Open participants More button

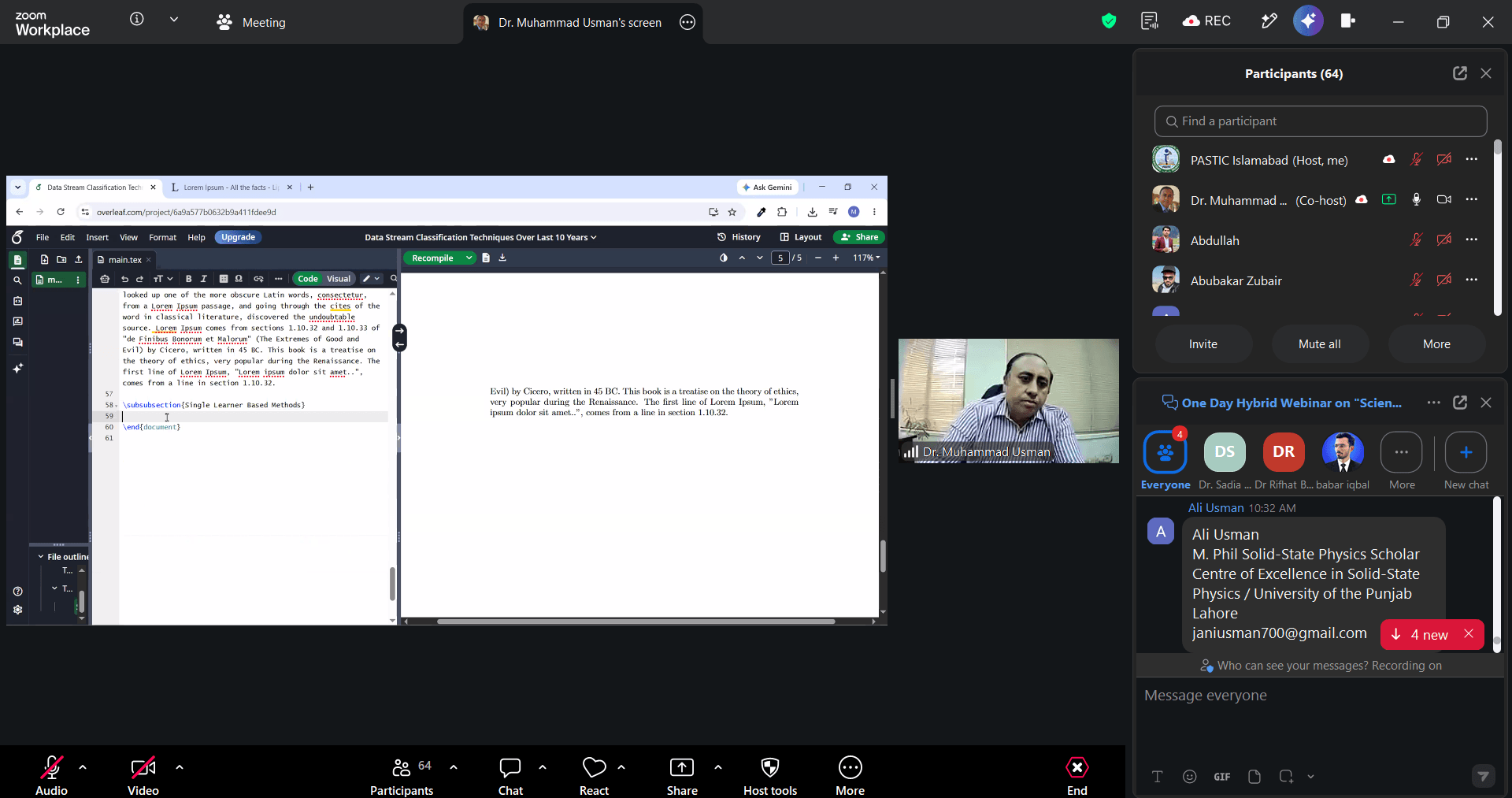pyautogui.click(x=1436, y=344)
